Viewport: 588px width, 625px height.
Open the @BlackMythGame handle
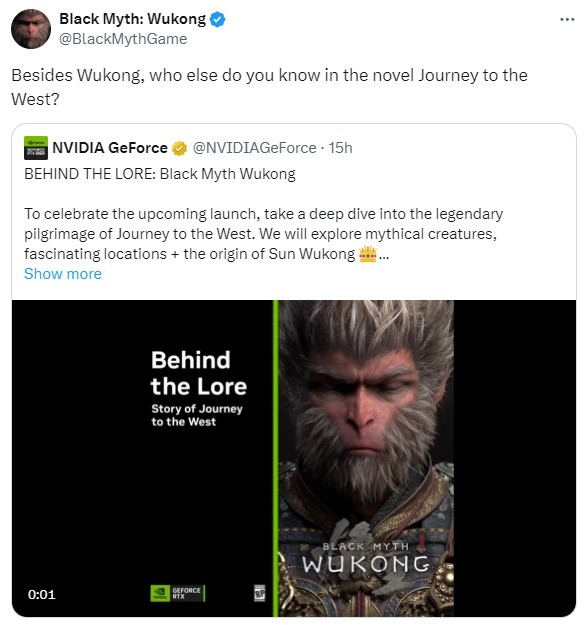[123, 39]
